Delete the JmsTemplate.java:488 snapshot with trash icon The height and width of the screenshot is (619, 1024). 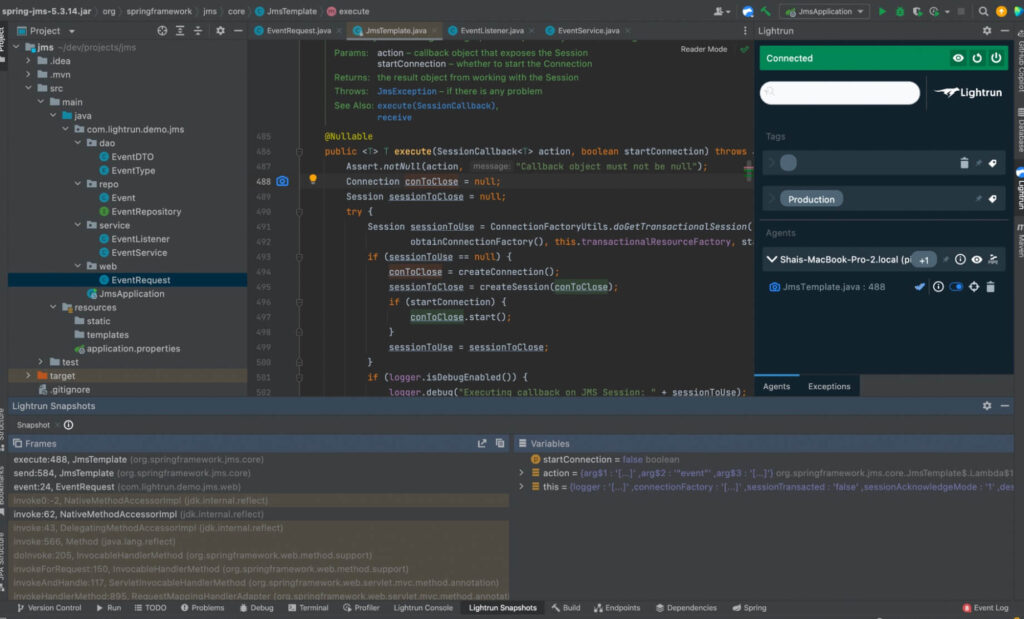[x=990, y=287]
